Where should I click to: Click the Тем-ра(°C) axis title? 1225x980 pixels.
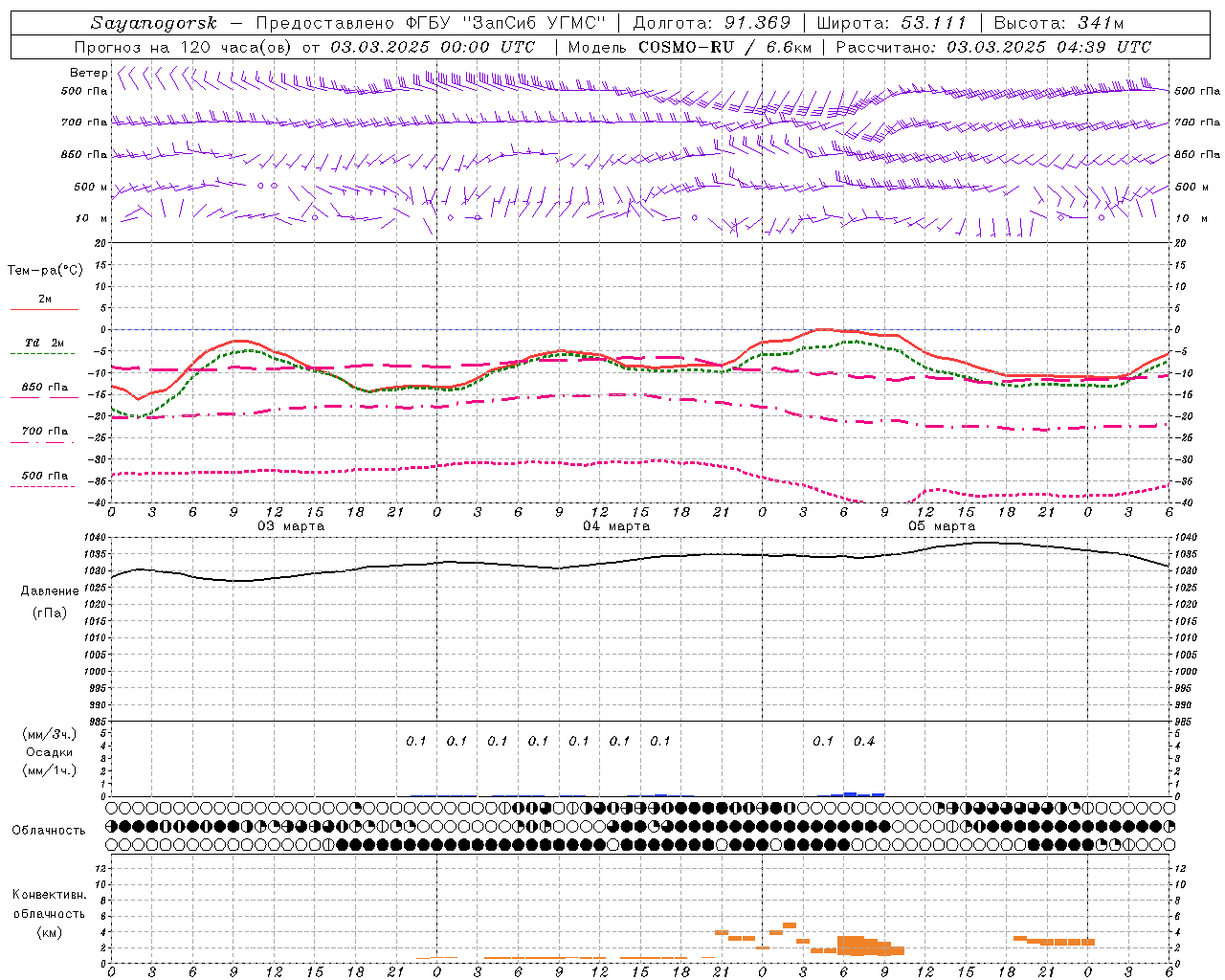coord(45,271)
